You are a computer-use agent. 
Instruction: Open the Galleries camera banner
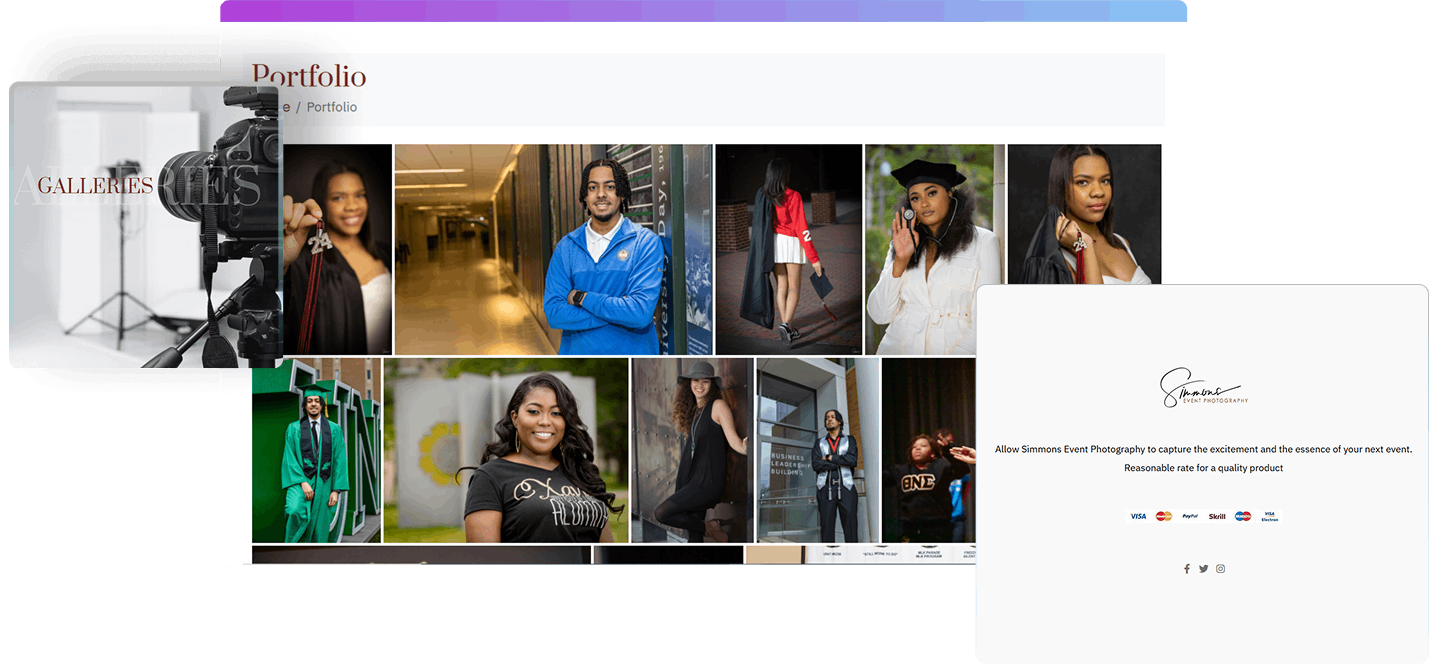pyautogui.click(x=146, y=225)
